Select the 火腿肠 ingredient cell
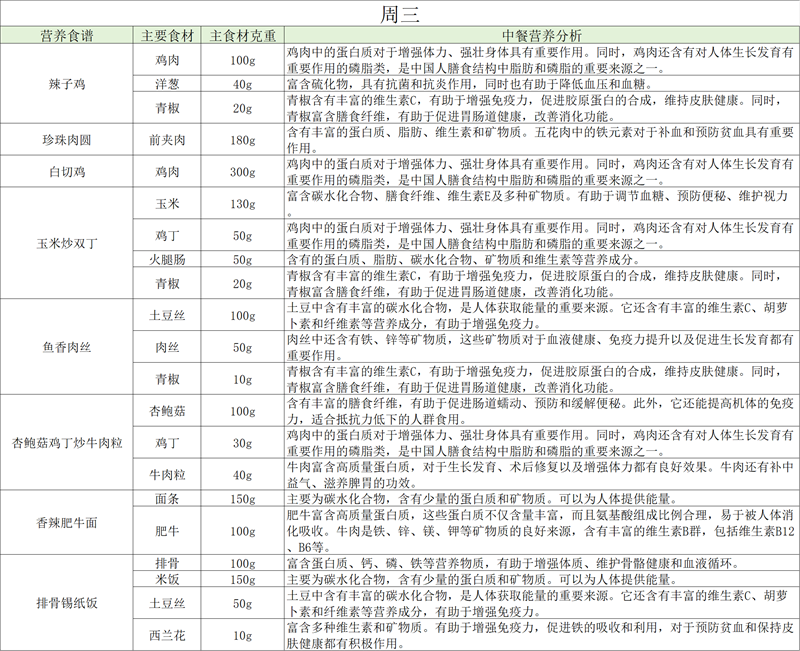The image size is (800, 651). click(x=166, y=260)
